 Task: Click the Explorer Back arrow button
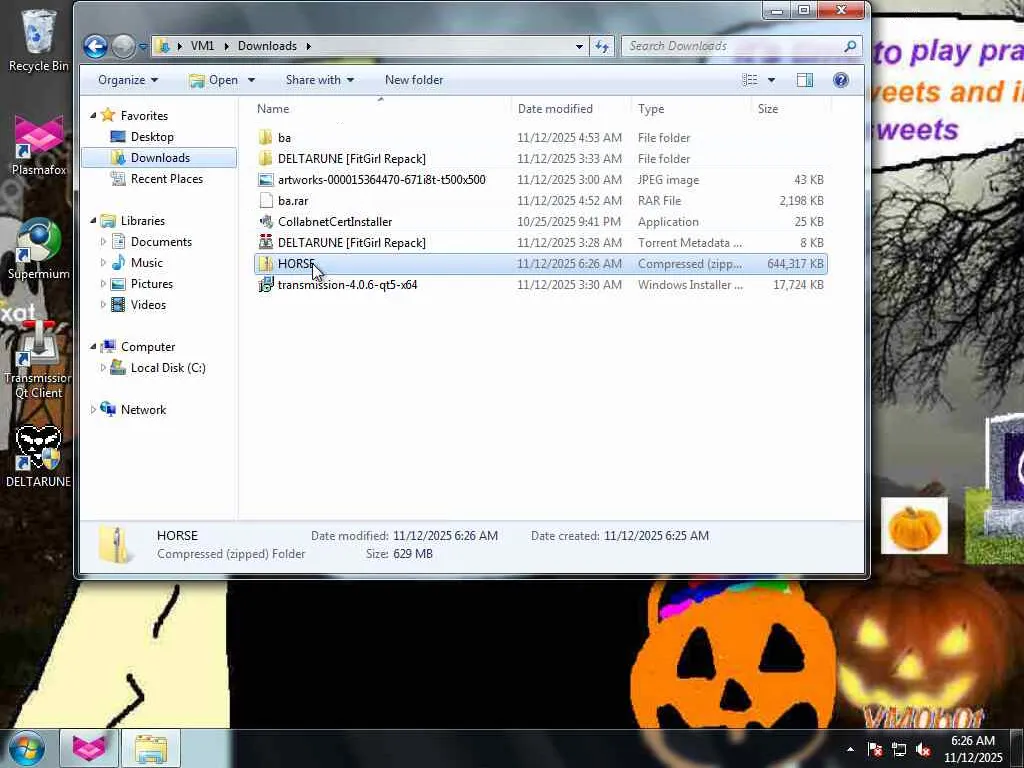95,46
